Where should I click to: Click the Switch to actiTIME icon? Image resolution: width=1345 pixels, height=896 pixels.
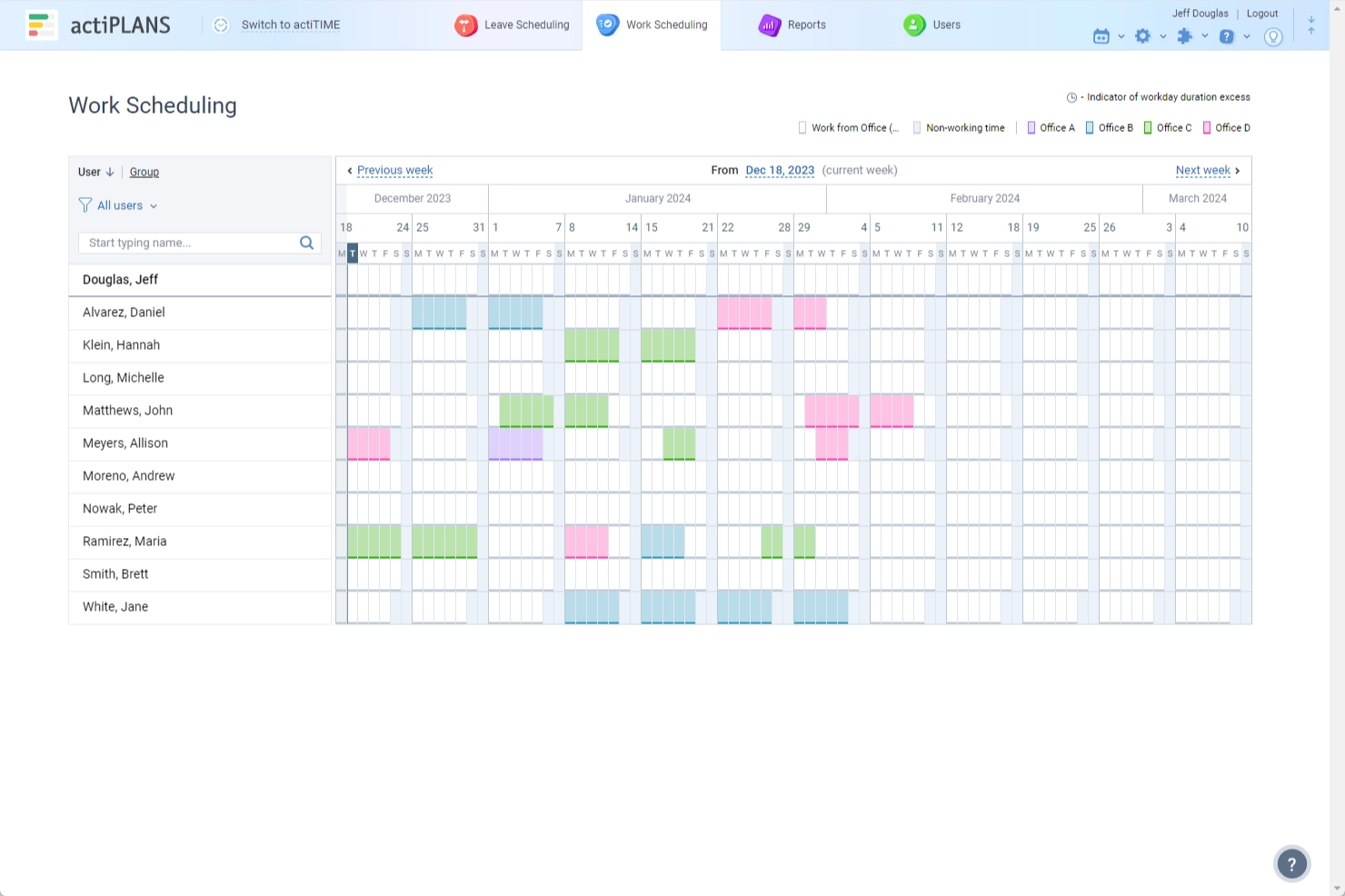coord(221,25)
